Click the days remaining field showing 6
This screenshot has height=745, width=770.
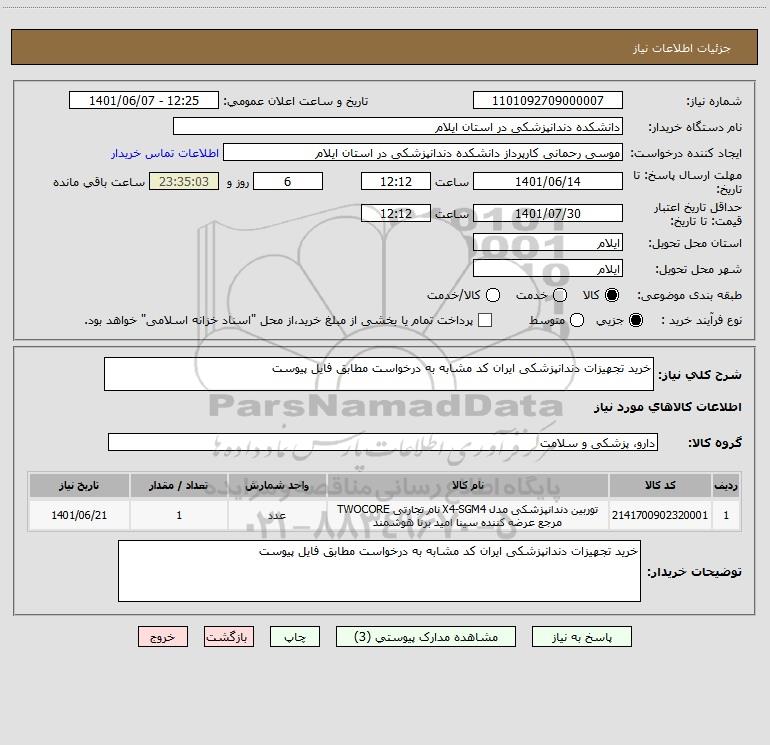point(288,181)
